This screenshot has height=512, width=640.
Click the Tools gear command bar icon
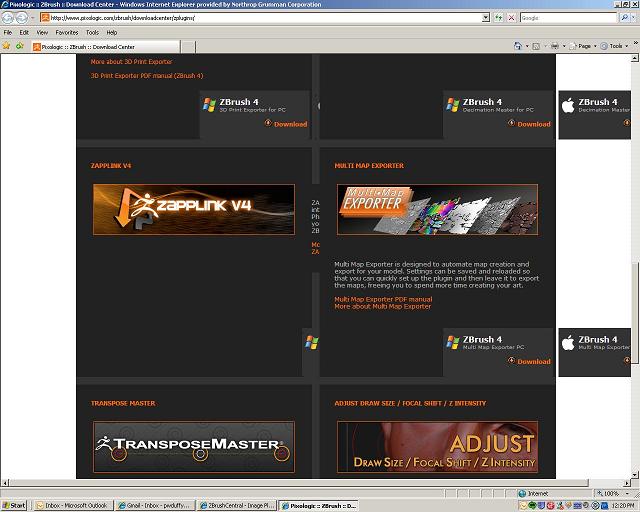pos(604,46)
